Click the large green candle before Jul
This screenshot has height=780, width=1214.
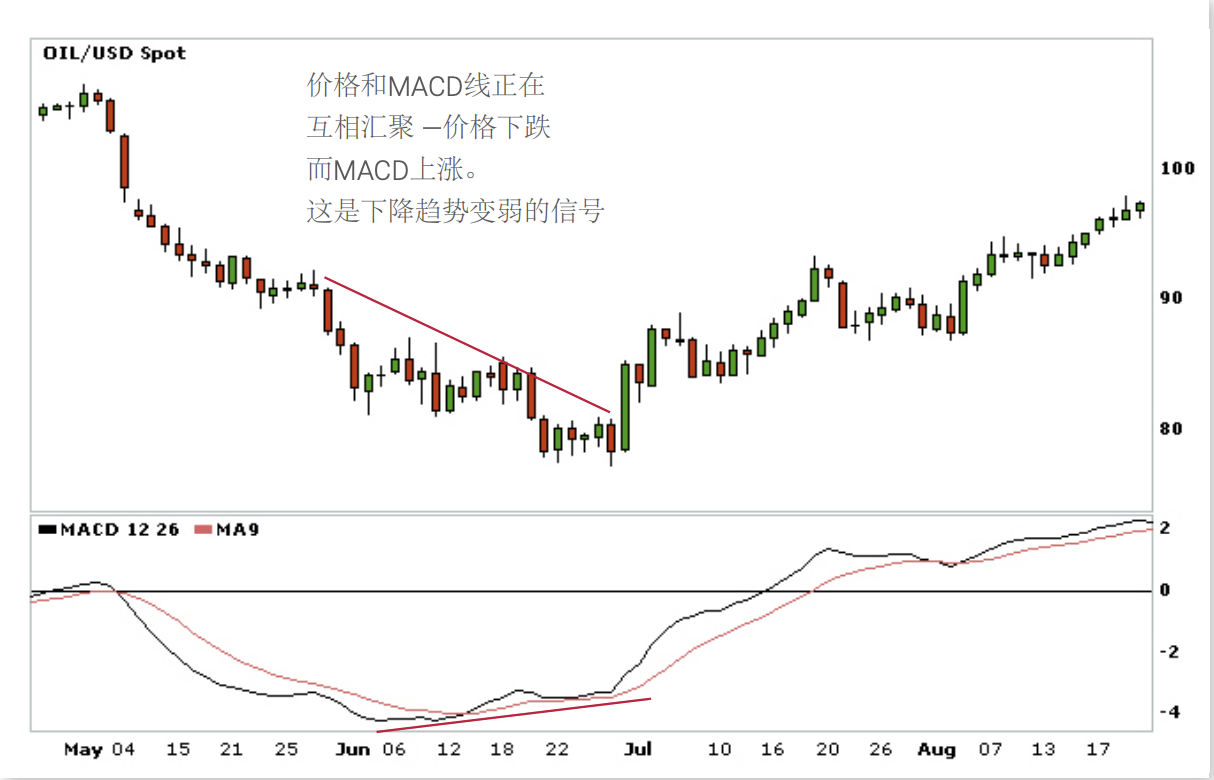pos(626,405)
